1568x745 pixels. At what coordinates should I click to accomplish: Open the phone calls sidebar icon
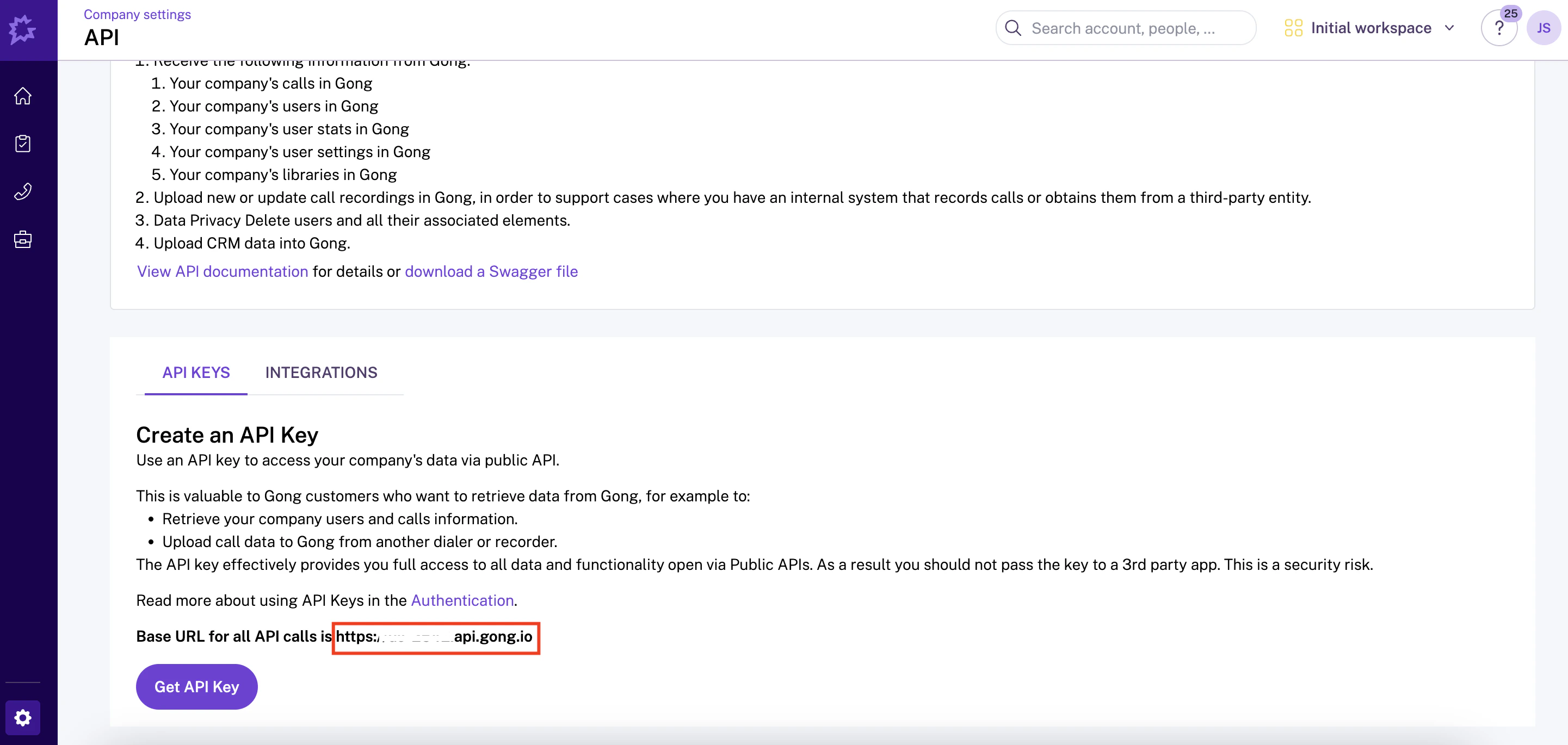pos(22,191)
